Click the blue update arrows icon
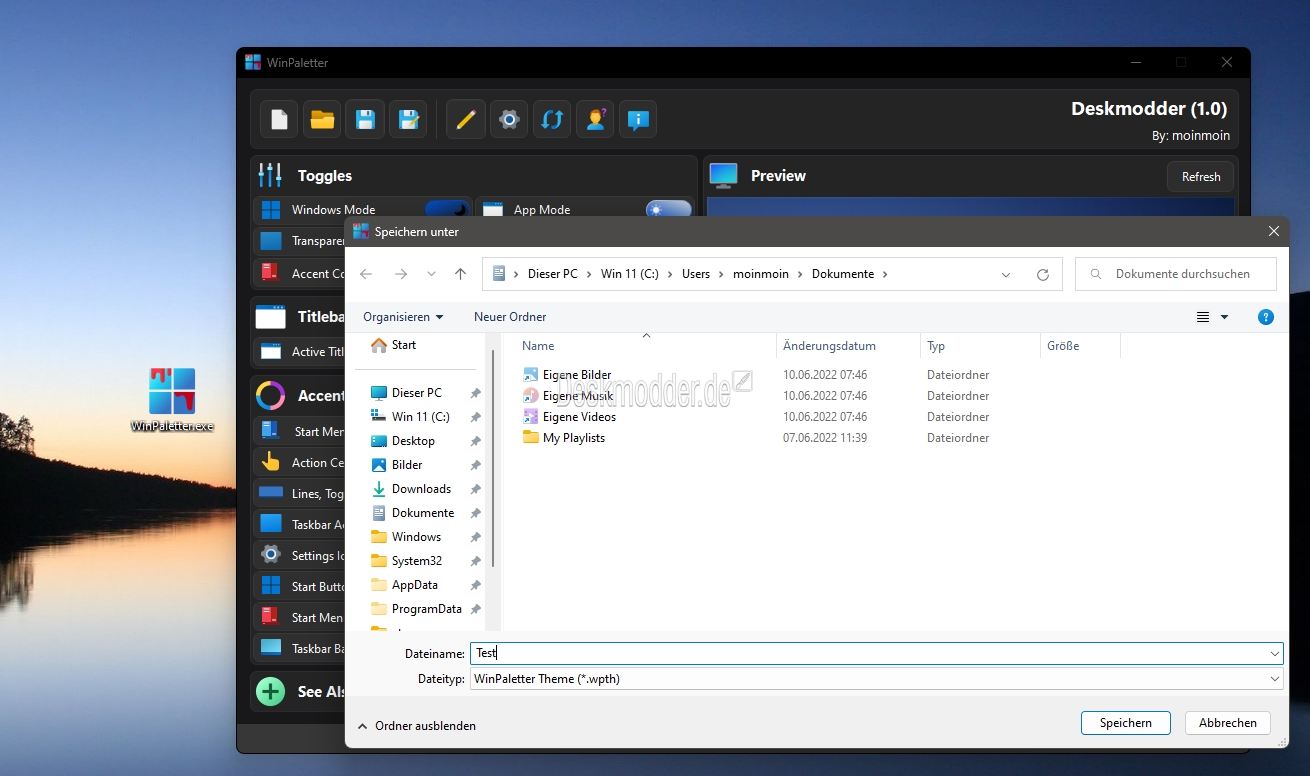 pos(551,120)
